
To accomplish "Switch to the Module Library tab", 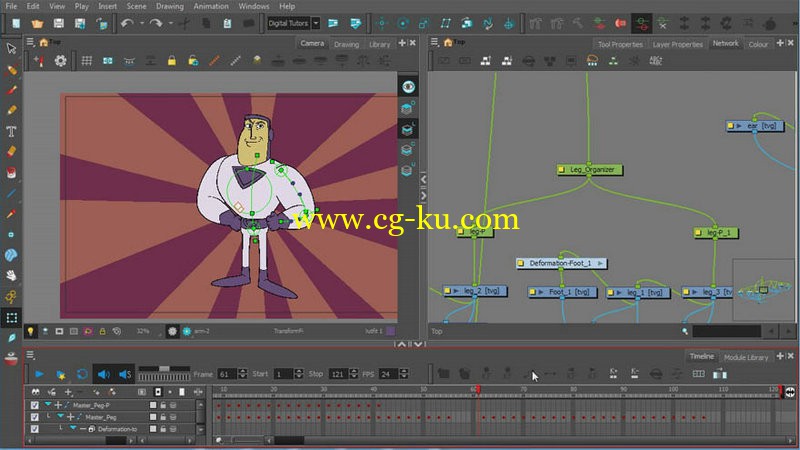I will pos(746,357).
